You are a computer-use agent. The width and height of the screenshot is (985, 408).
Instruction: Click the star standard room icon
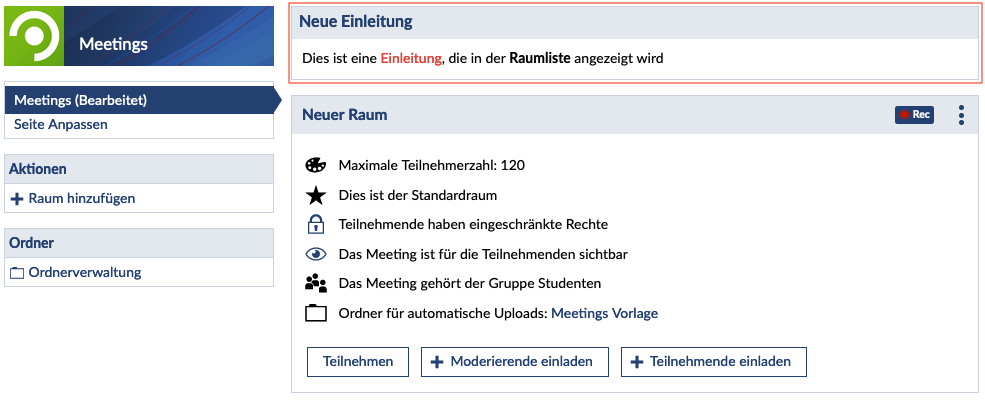[x=316, y=195]
